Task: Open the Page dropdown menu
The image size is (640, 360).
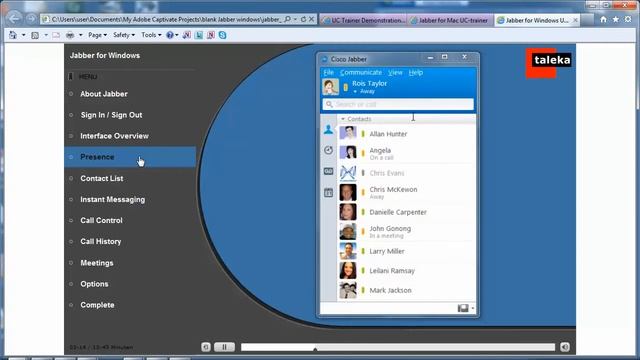Action: coord(98,35)
